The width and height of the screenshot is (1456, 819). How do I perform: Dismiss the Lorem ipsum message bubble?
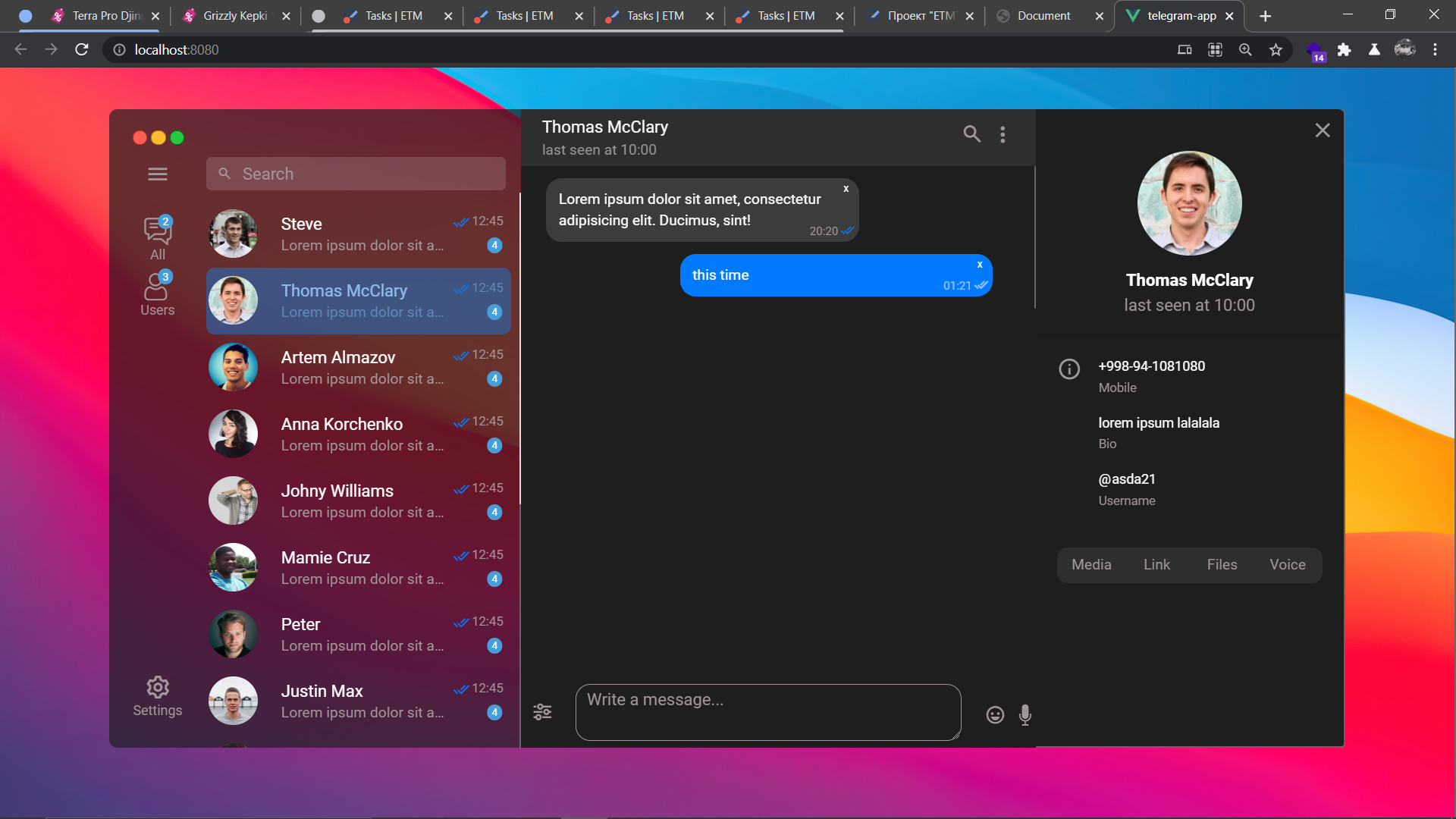(846, 188)
